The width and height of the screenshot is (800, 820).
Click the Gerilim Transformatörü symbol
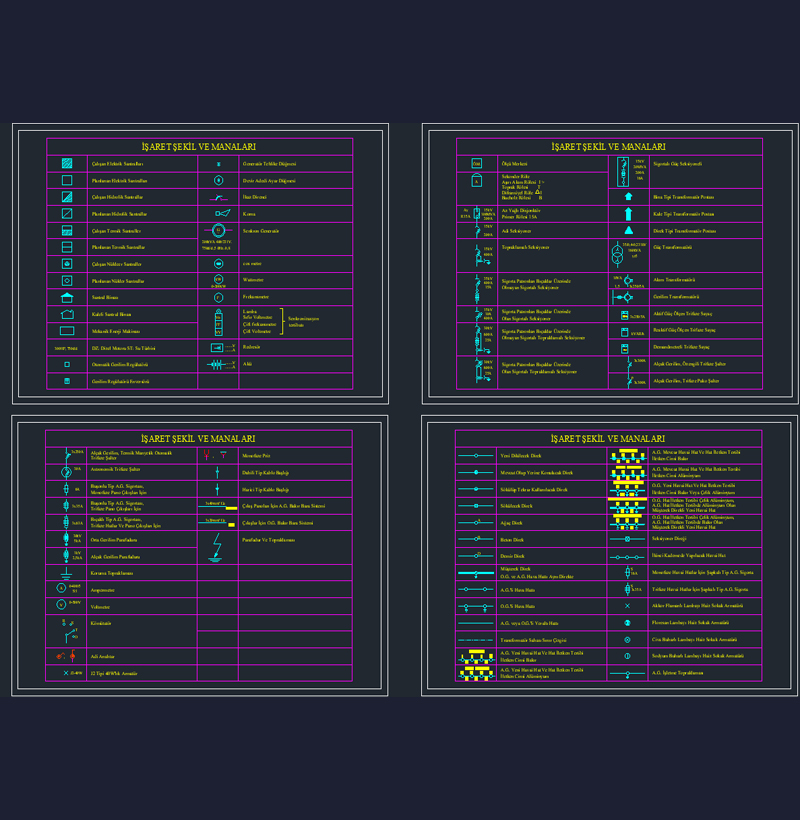click(624, 297)
